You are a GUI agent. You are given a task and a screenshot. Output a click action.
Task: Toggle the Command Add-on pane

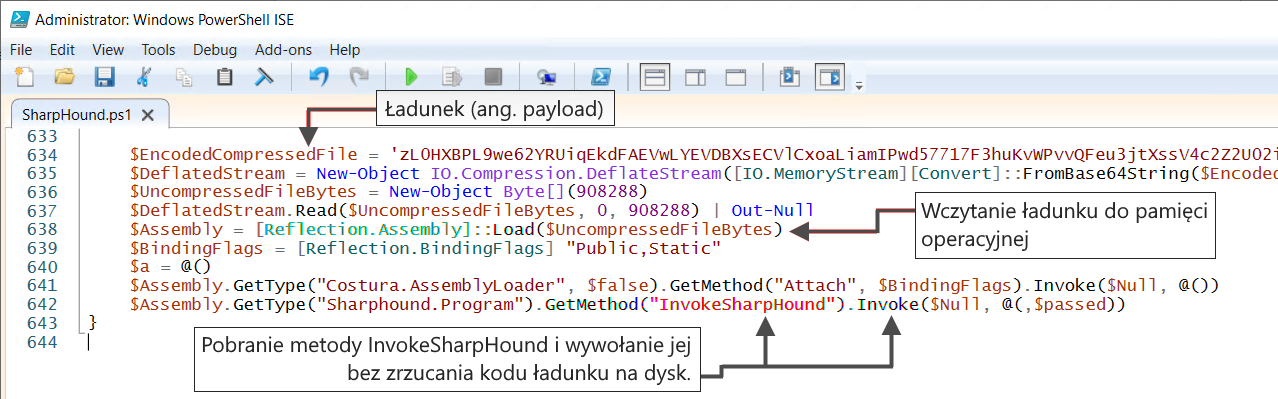(x=829, y=76)
